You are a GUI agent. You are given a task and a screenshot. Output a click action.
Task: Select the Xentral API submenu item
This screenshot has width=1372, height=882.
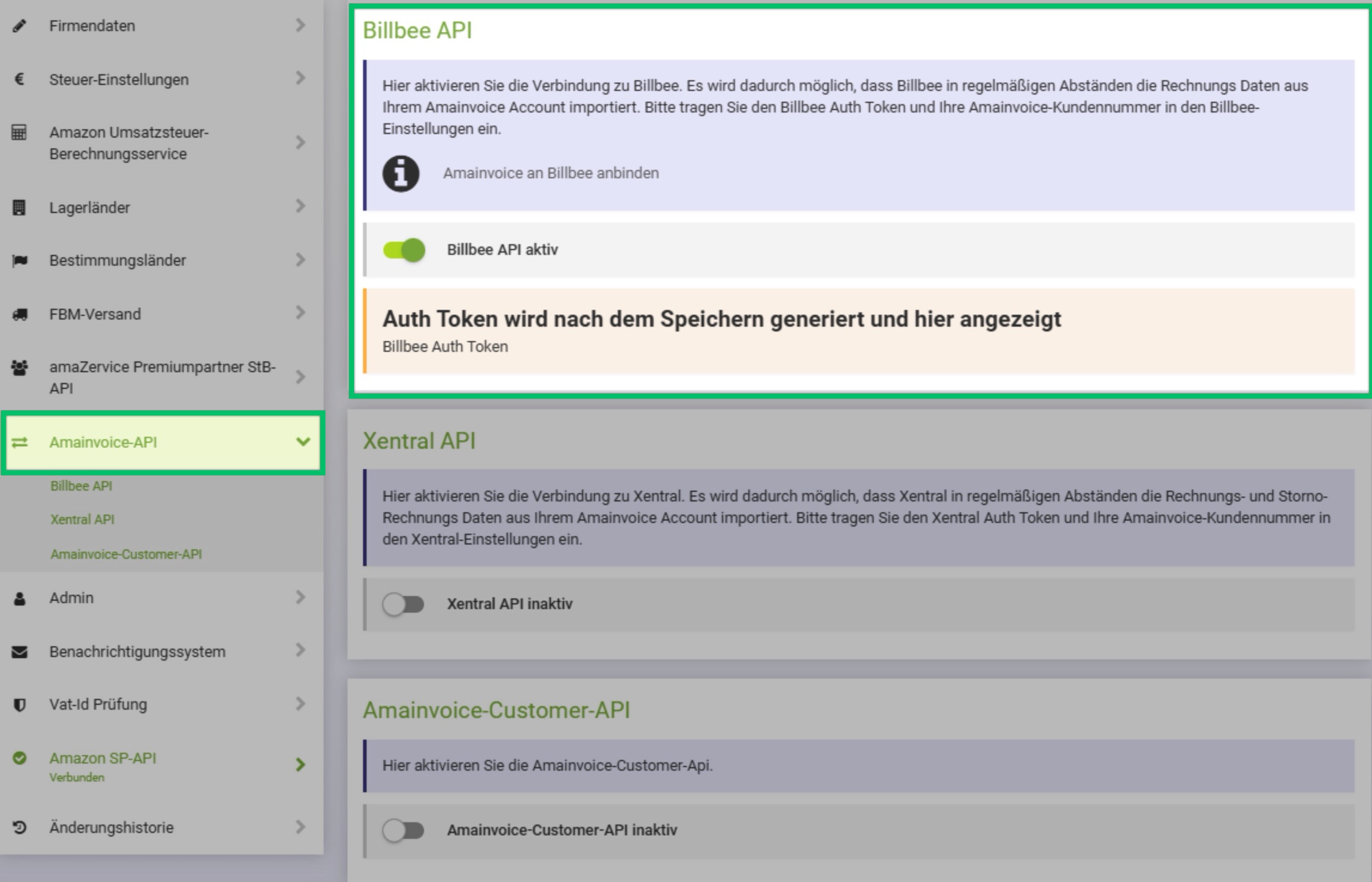pyautogui.click(x=82, y=519)
